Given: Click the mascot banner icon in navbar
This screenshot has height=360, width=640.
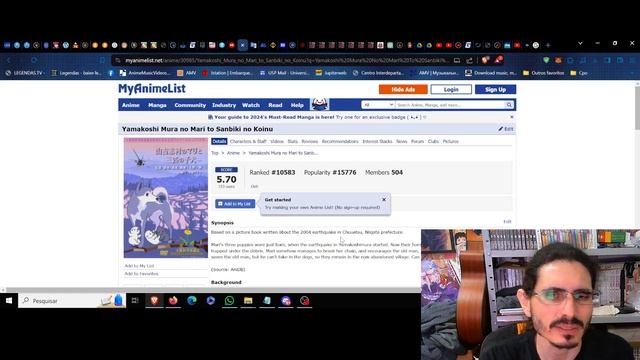Looking at the screenshot, I should [x=319, y=104].
